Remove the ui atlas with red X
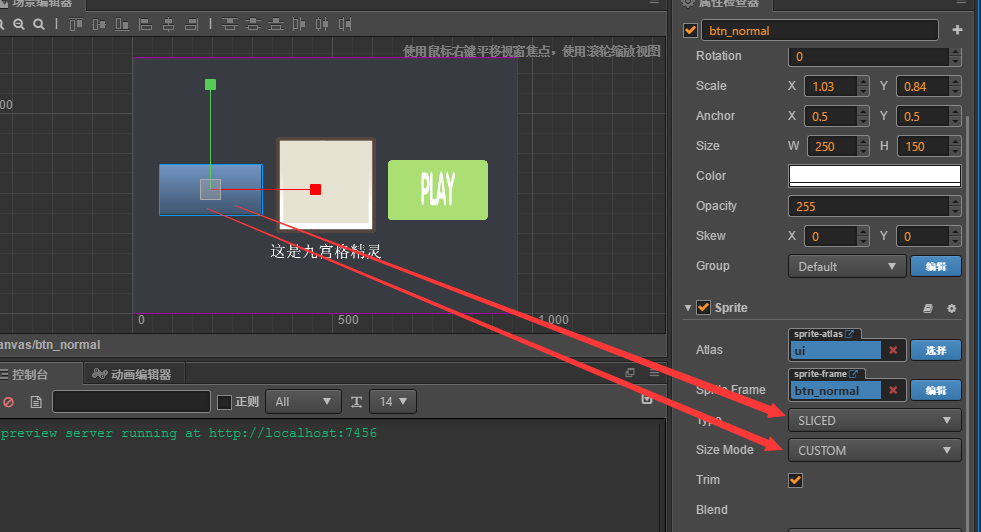Image resolution: width=981 pixels, height=532 pixels. tap(893, 350)
